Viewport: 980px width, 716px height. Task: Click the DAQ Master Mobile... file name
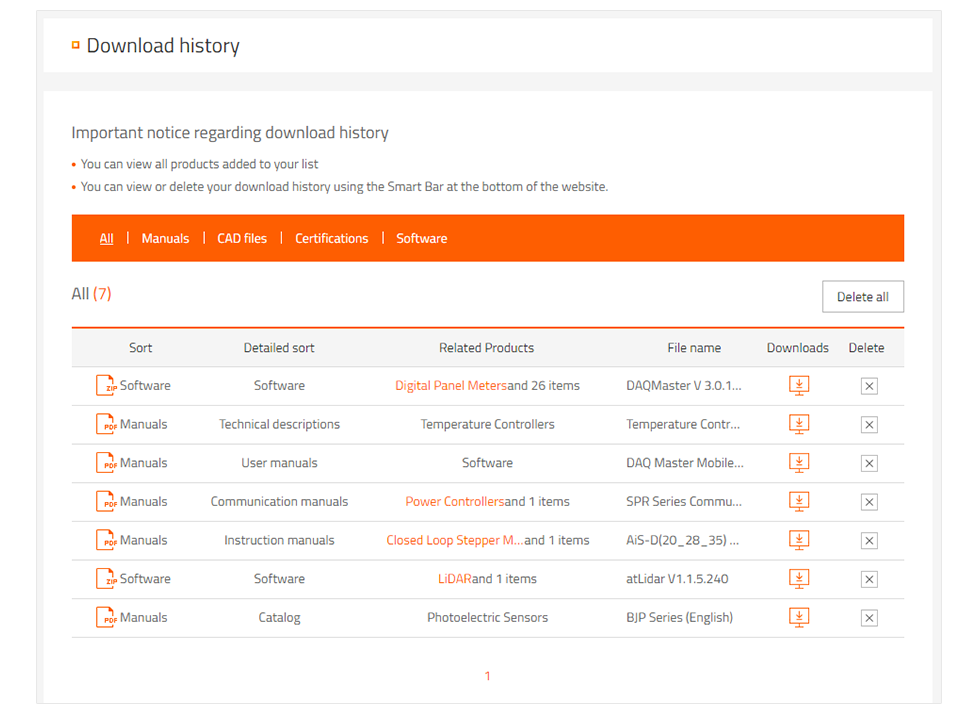tap(685, 463)
